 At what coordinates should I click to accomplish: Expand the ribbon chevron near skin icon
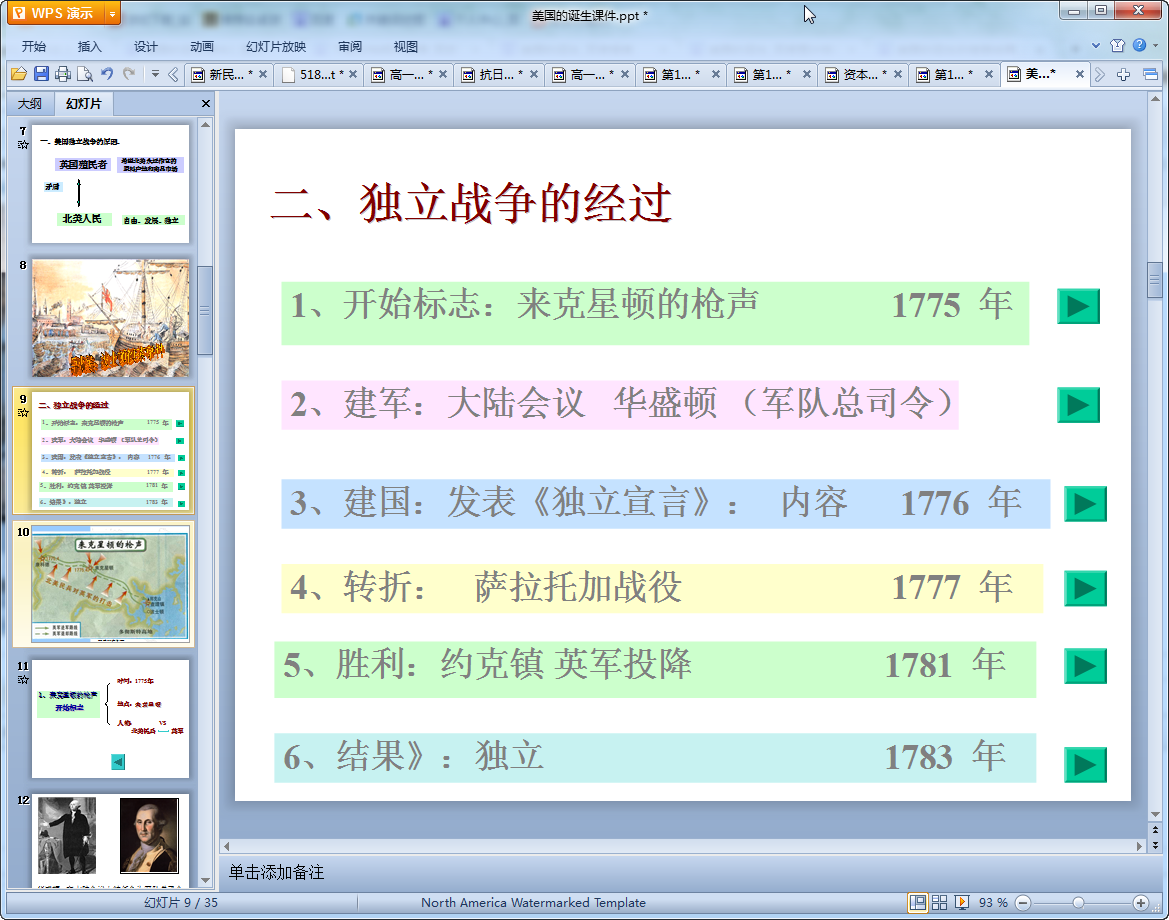point(1096,45)
